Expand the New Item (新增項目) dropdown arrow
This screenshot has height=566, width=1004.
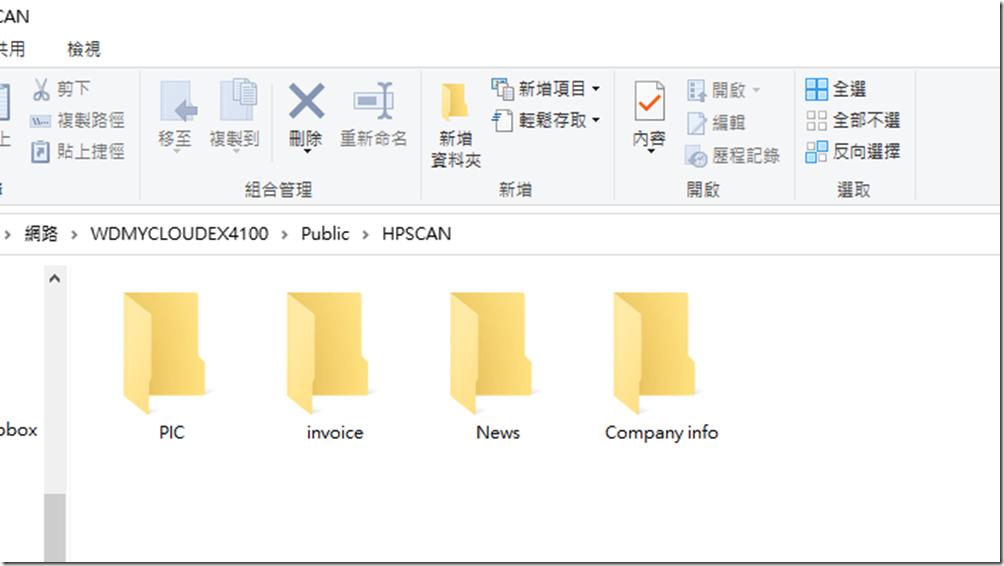click(x=595, y=89)
